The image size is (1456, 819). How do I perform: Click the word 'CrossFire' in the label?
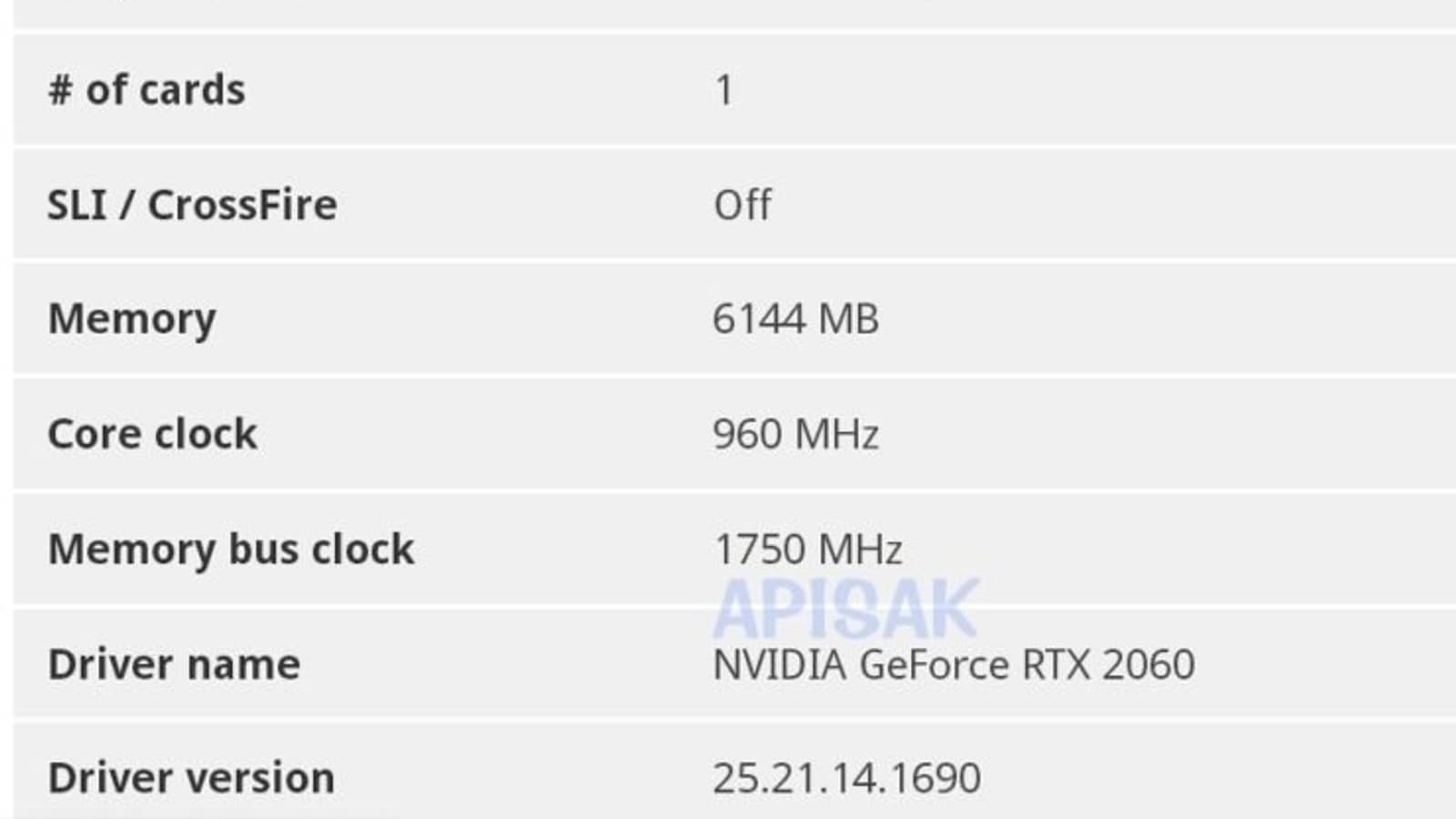(x=242, y=205)
